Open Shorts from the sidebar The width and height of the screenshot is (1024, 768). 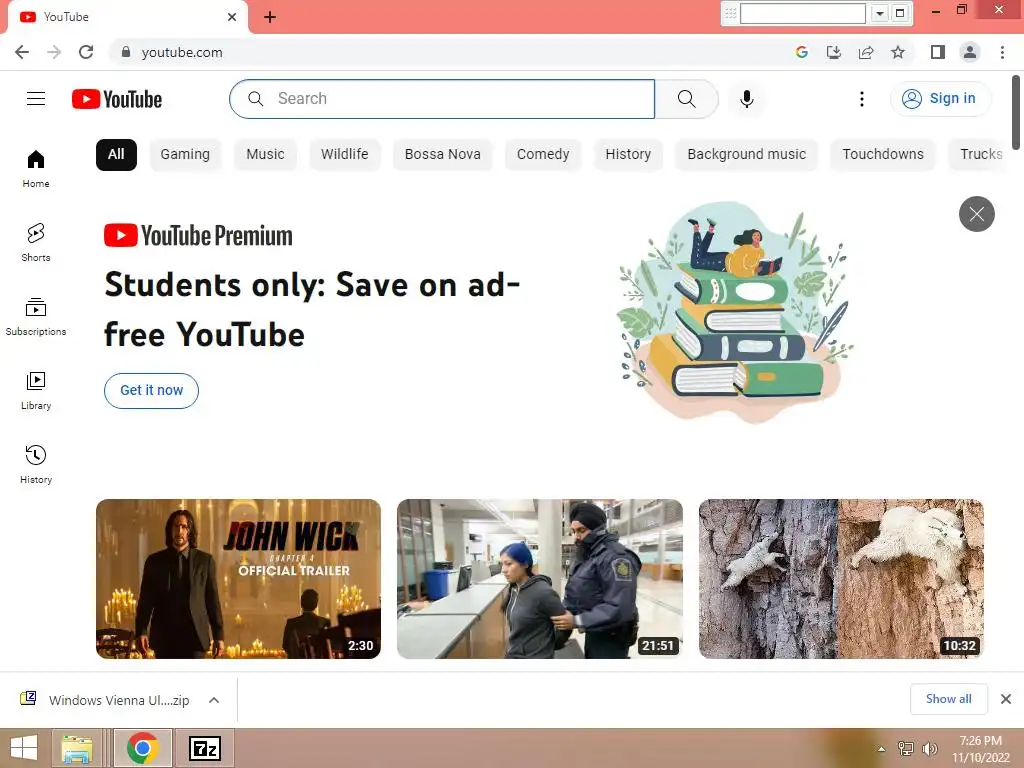click(36, 242)
